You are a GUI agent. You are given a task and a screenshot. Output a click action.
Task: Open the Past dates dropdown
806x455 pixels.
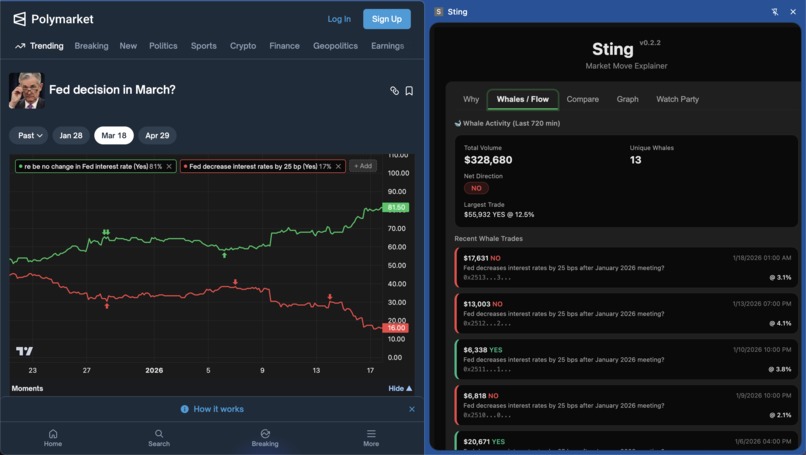click(x=29, y=135)
